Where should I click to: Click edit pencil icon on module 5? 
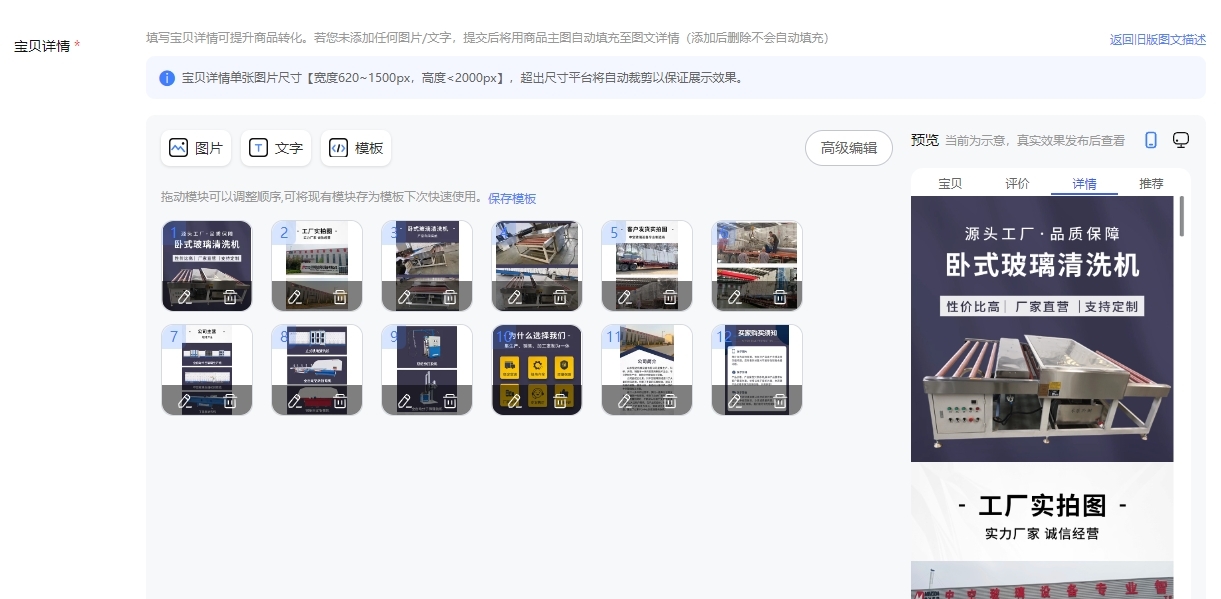[625, 297]
